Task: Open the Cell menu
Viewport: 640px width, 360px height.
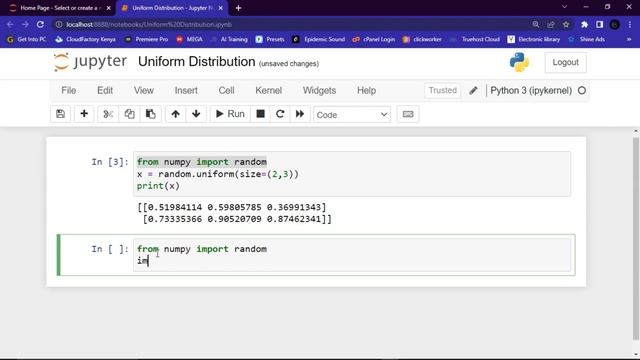Action: 227,91
